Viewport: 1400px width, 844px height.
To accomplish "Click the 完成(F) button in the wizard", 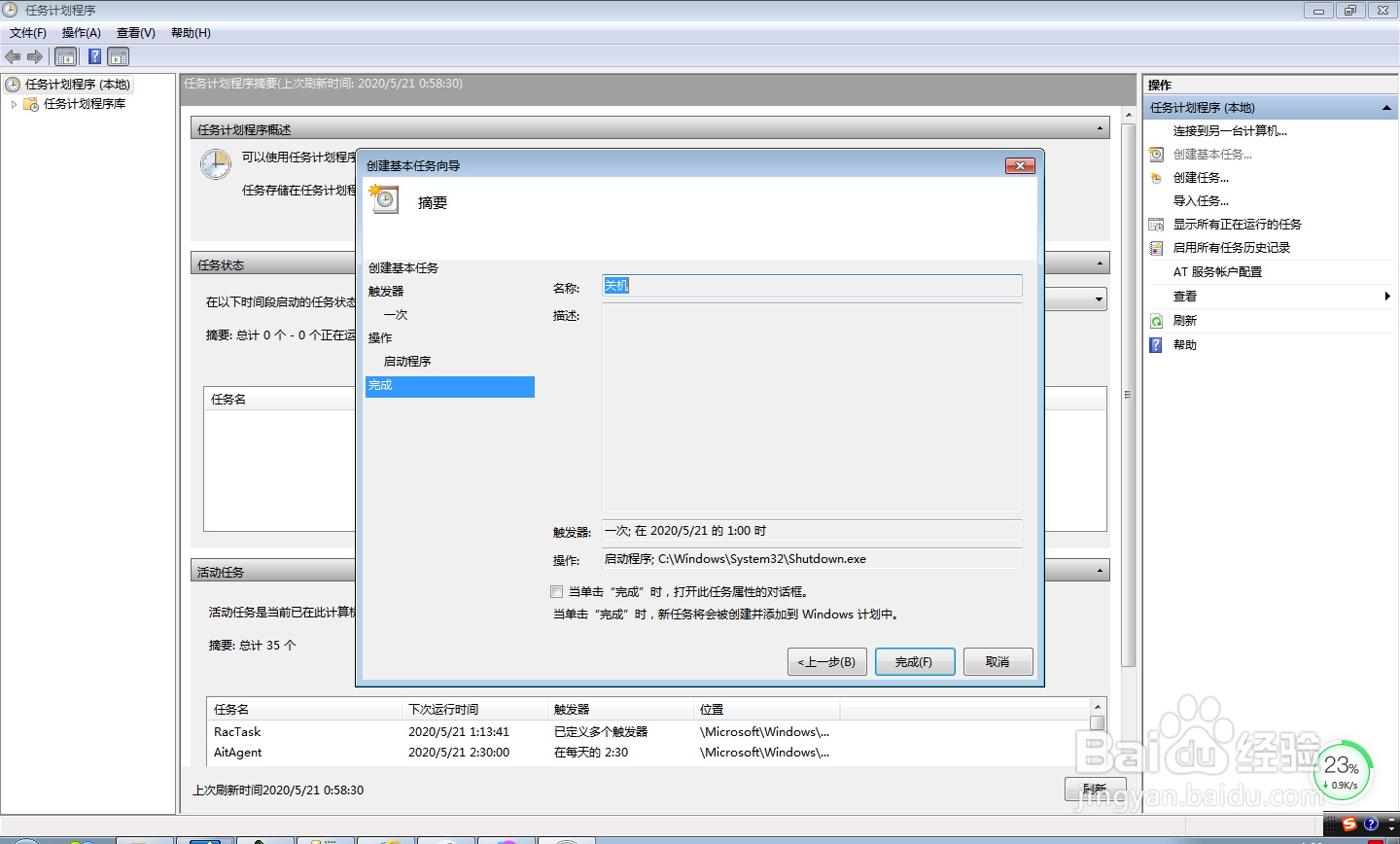I will [x=914, y=661].
